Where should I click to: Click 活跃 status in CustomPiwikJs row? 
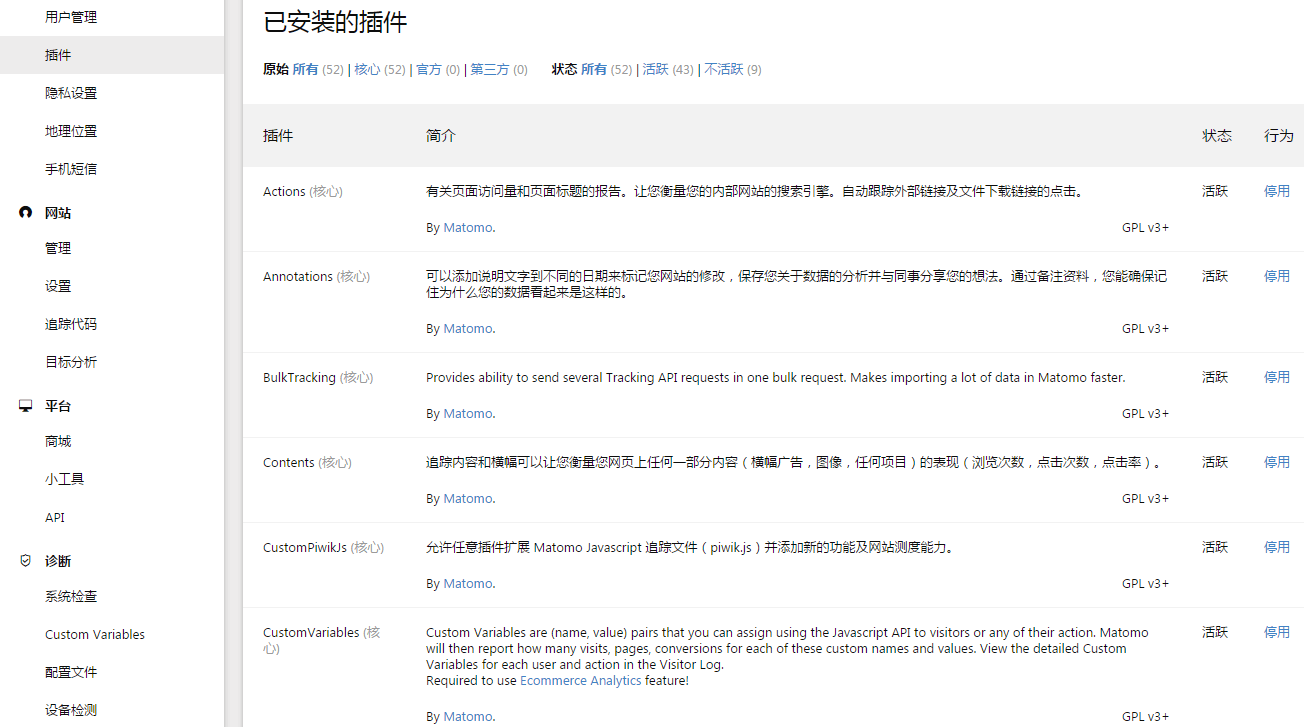tap(1215, 547)
